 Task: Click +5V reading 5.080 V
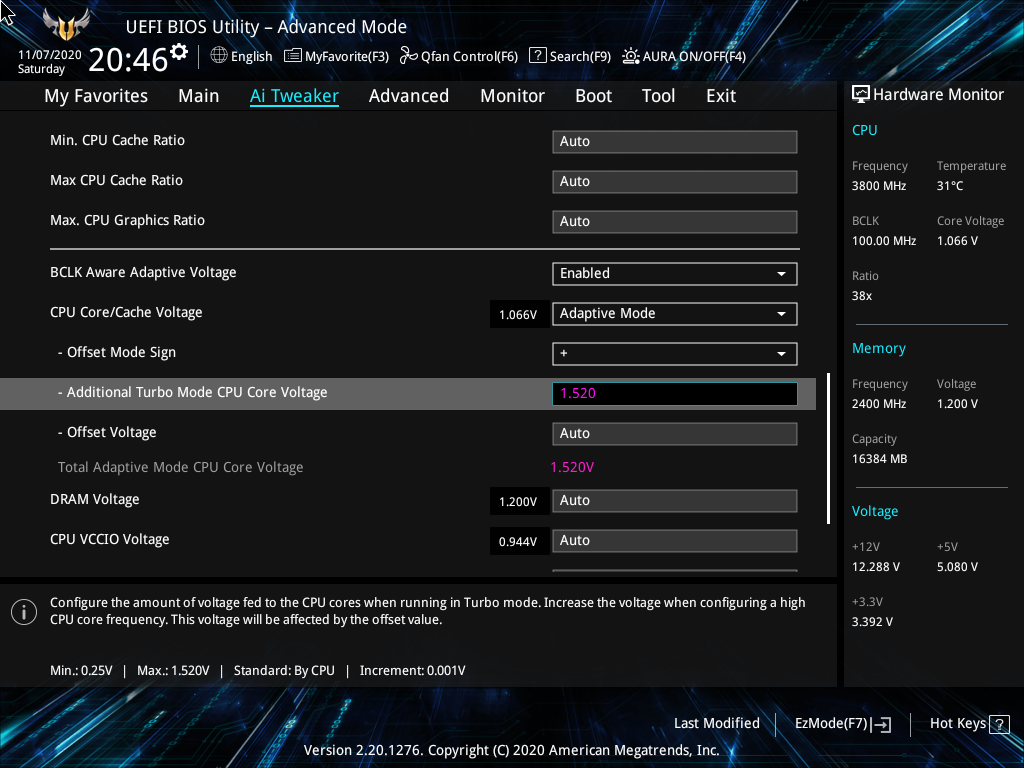point(957,567)
